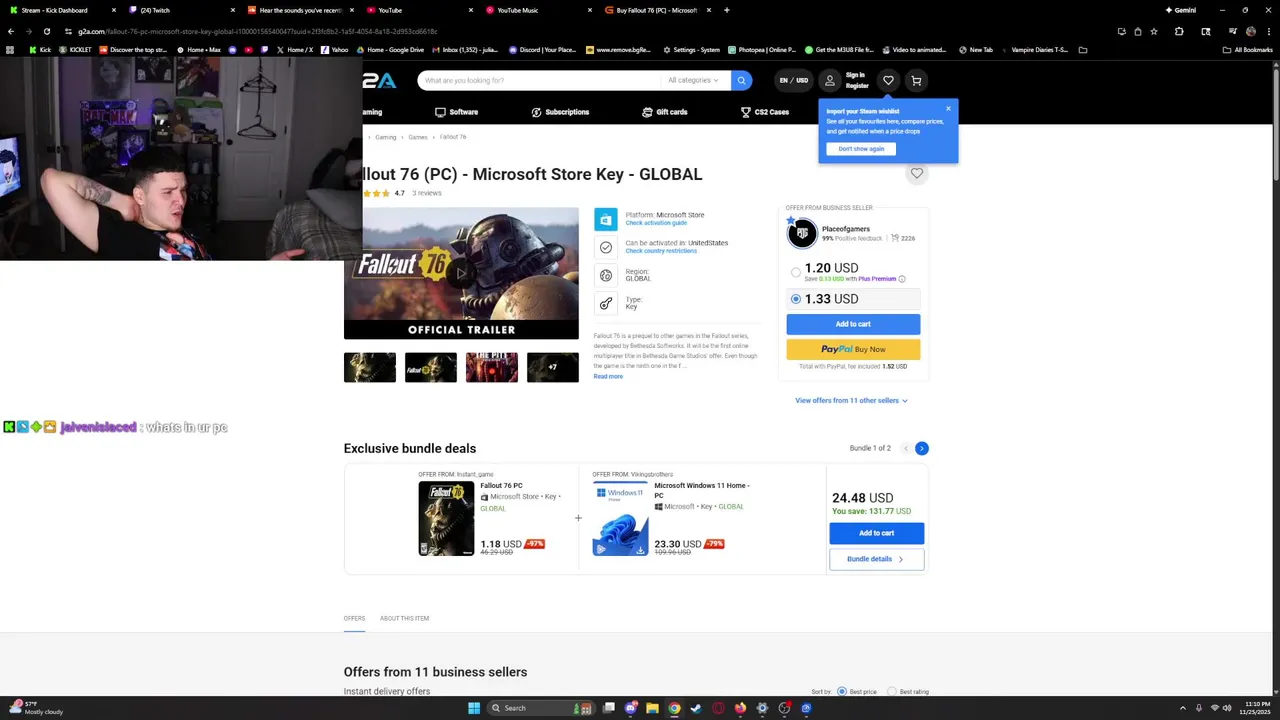
Task: Focus the What are you looking for search box
Action: [540, 80]
